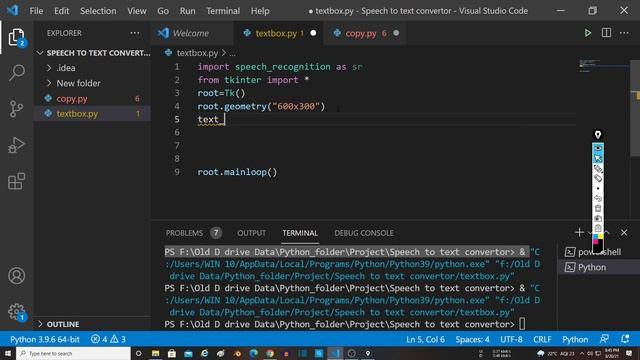Select the powershell terminal instance
Viewport: 640px width, 360px height.
tap(598, 252)
